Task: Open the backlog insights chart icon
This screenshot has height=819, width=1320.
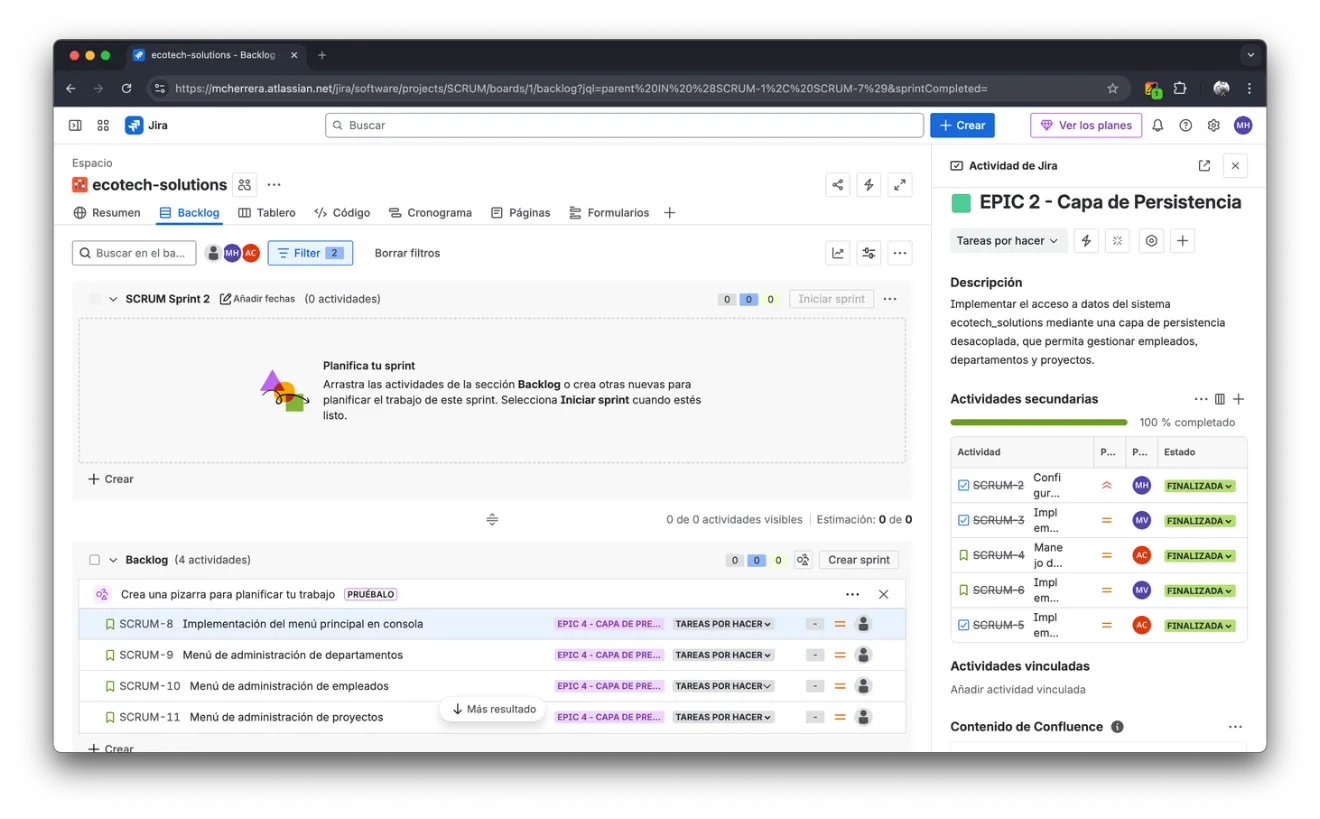Action: click(837, 253)
